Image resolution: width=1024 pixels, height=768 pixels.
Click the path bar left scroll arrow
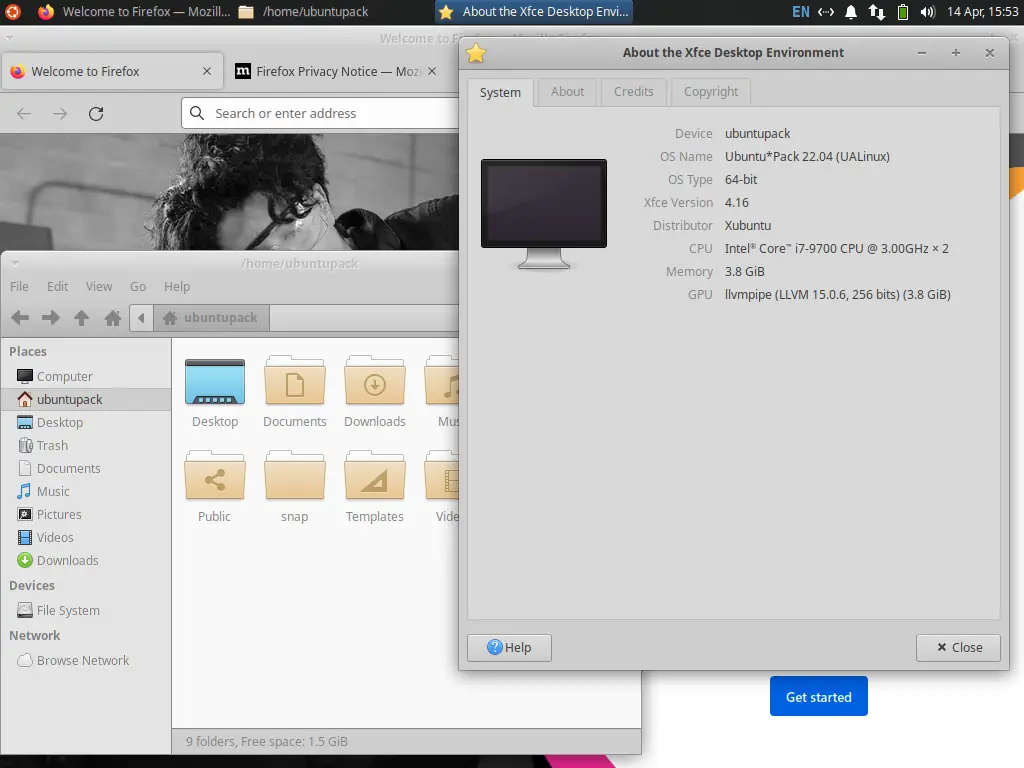141,318
